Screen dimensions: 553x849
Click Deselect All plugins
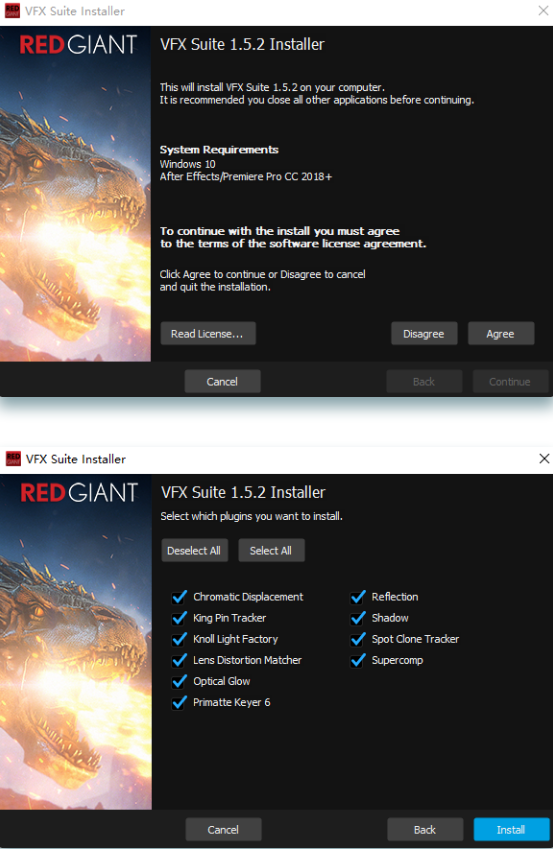click(x=194, y=550)
